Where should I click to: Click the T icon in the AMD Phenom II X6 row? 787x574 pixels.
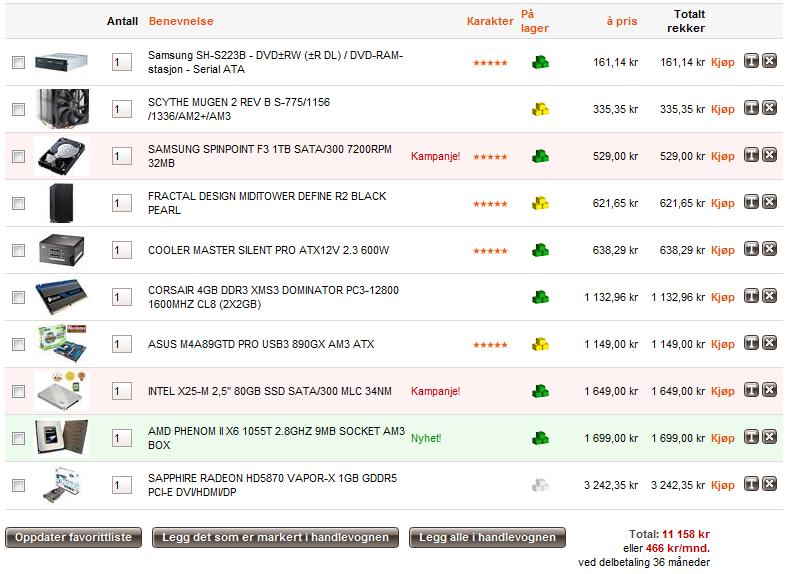tap(751, 437)
